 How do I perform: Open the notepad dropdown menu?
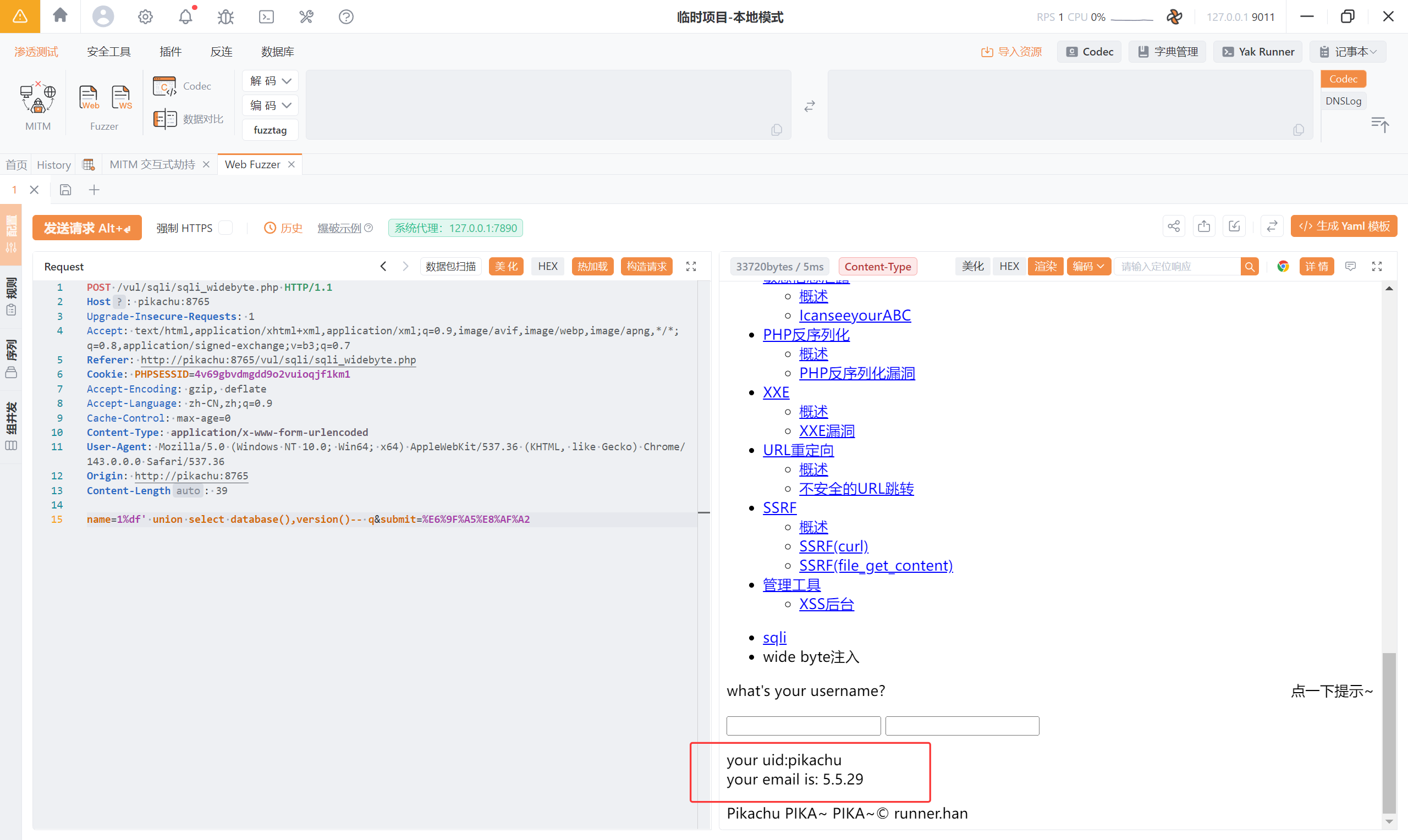click(x=1348, y=52)
